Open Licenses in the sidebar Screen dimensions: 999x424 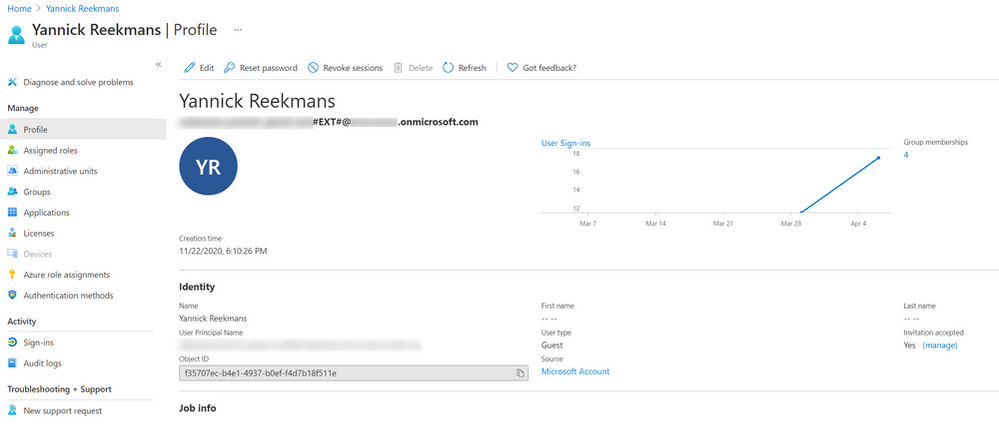40,233
